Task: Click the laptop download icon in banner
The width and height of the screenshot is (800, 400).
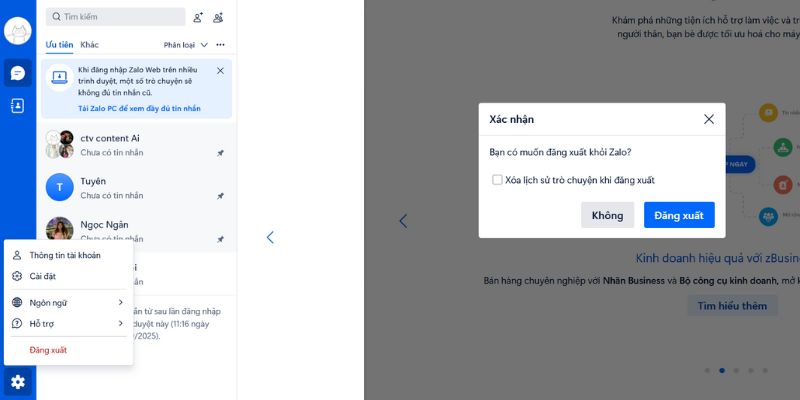Action: [x=60, y=78]
